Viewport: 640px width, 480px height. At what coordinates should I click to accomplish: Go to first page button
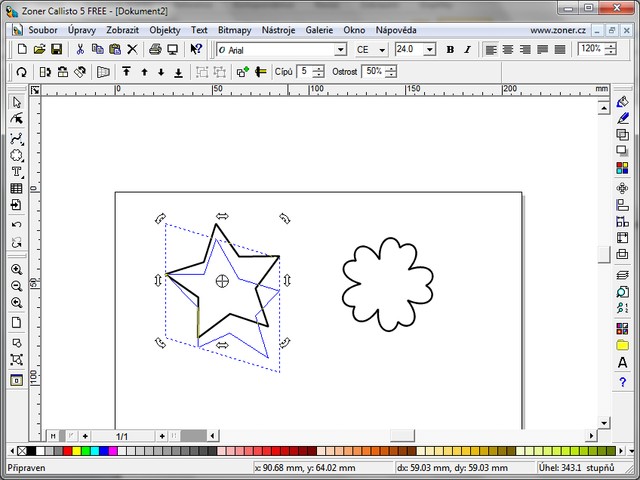(x=53, y=436)
